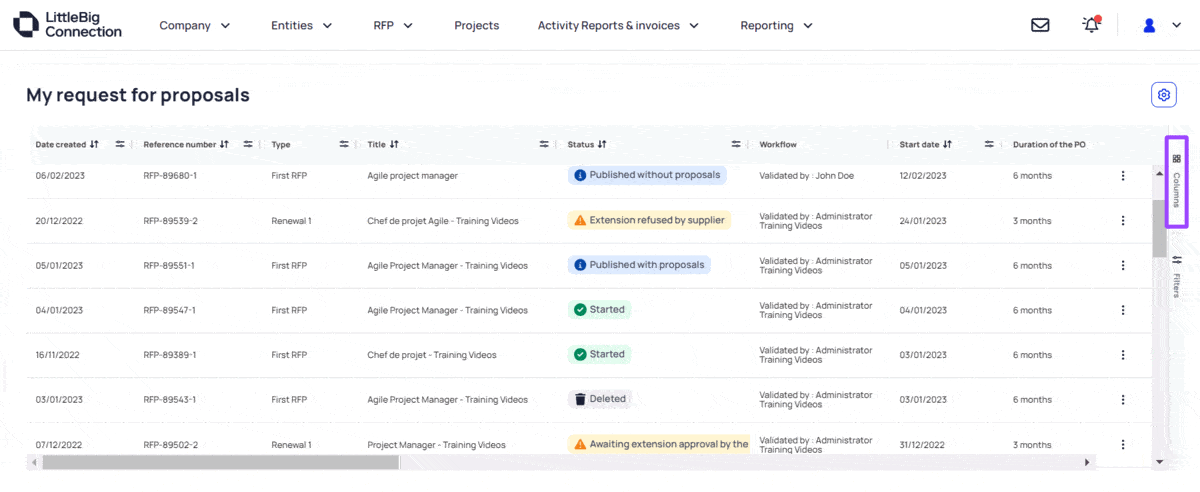1200x492 pixels.
Task: Open filter for Type column
Action: click(344, 145)
